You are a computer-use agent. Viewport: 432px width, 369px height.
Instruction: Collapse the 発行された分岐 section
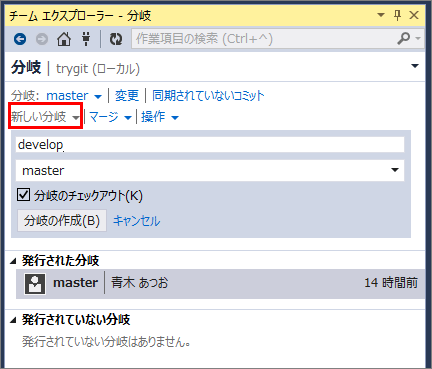13,261
